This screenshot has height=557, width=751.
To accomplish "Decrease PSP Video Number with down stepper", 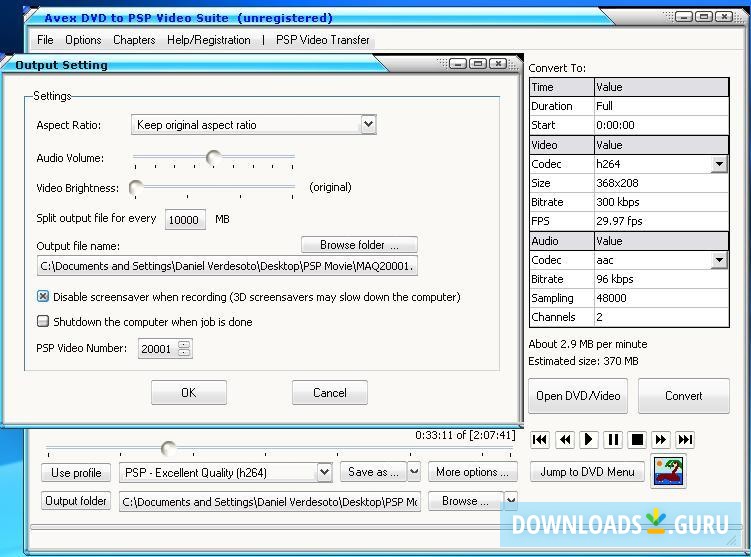I will pyautogui.click(x=184, y=352).
